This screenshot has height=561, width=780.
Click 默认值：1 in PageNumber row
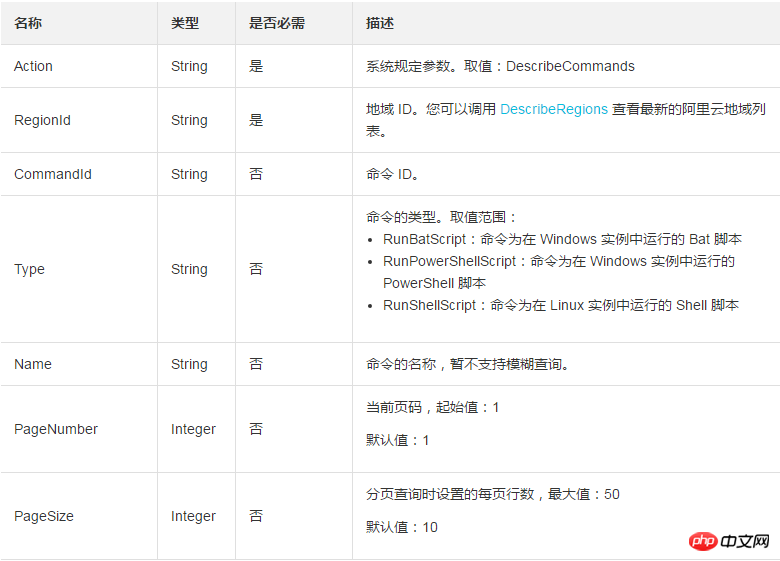(x=397, y=440)
